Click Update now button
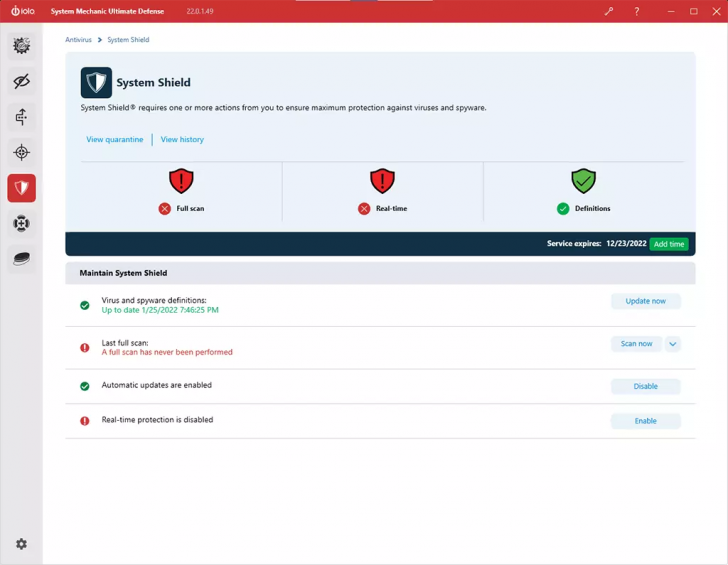 coord(645,301)
